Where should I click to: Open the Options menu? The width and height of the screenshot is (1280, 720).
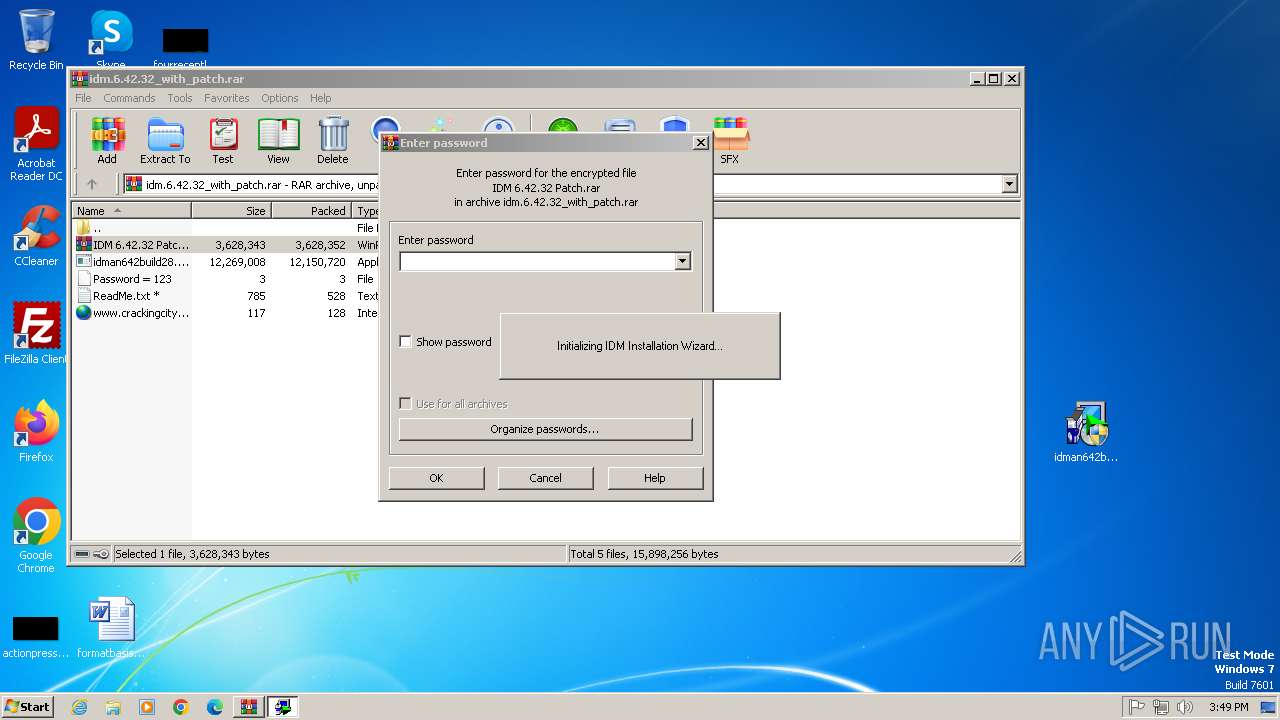tap(280, 98)
